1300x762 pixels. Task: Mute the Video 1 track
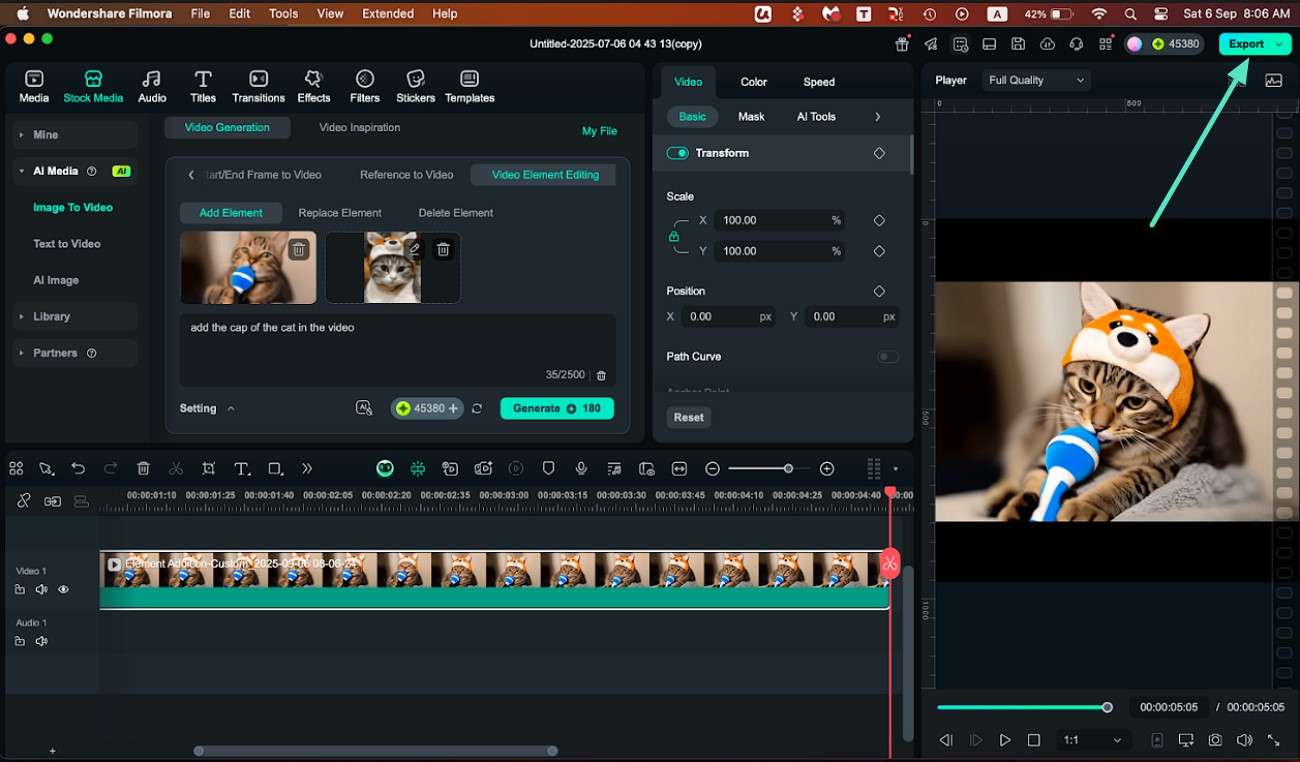coord(41,590)
